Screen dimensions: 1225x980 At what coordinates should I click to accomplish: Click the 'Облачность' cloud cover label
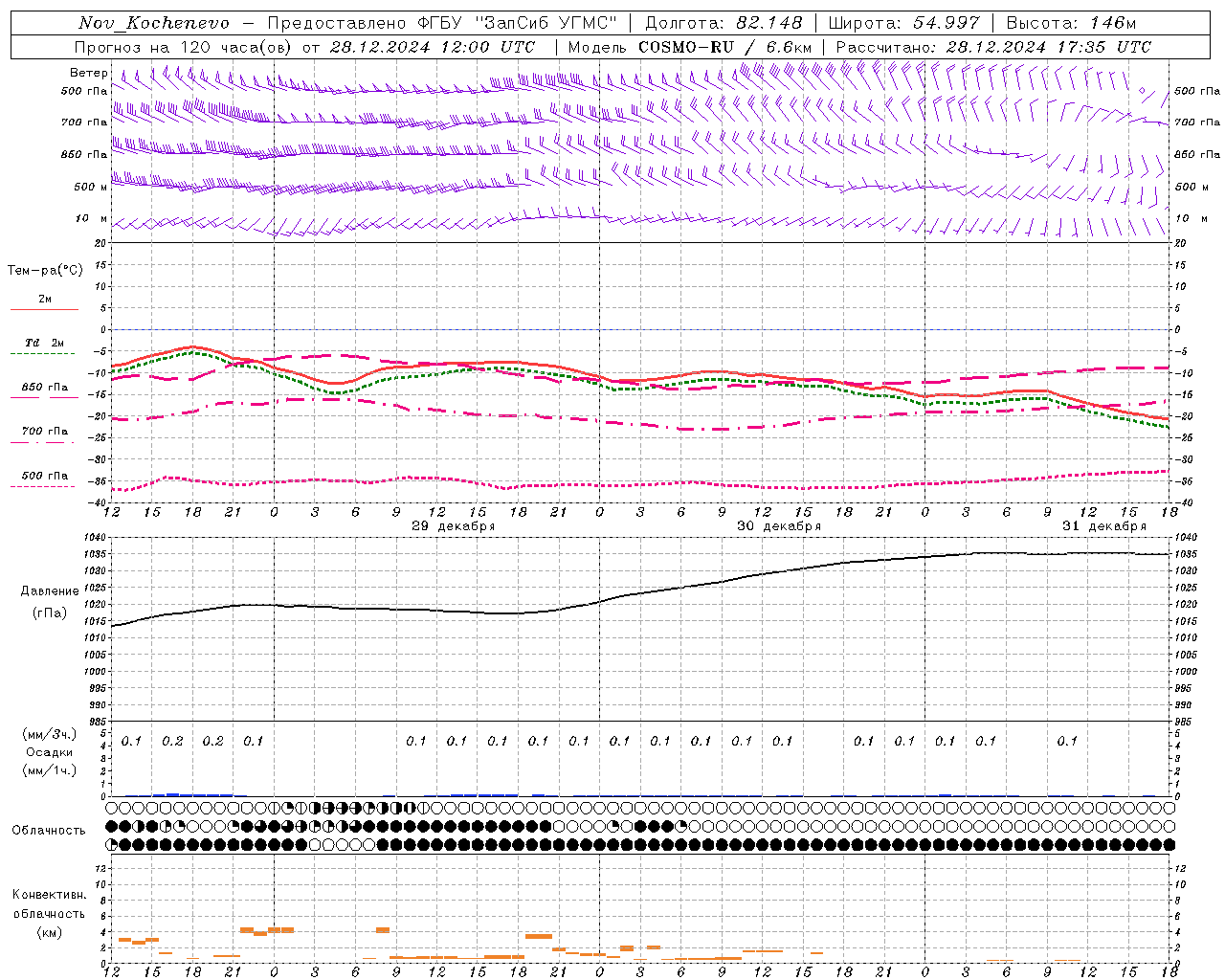[x=49, y=831]
